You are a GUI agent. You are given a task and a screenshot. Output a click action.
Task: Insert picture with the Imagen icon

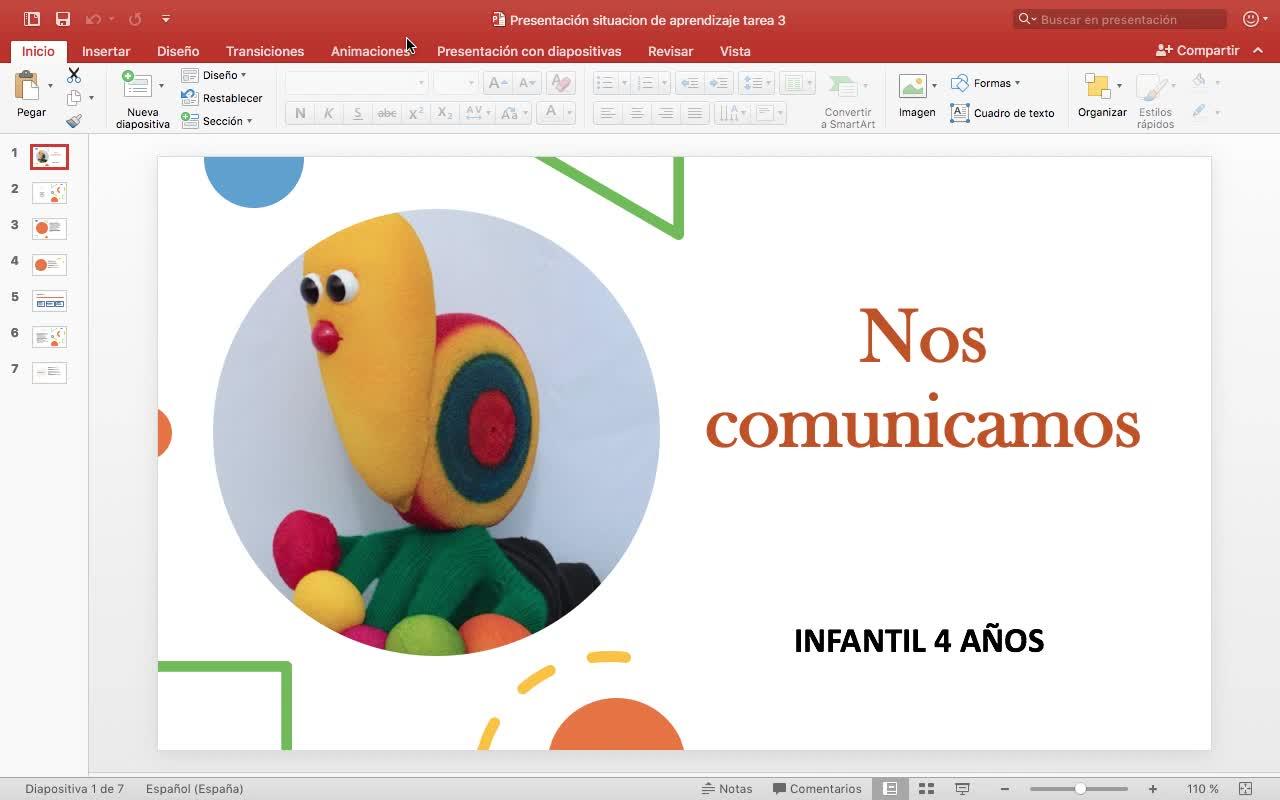point(912,86)
